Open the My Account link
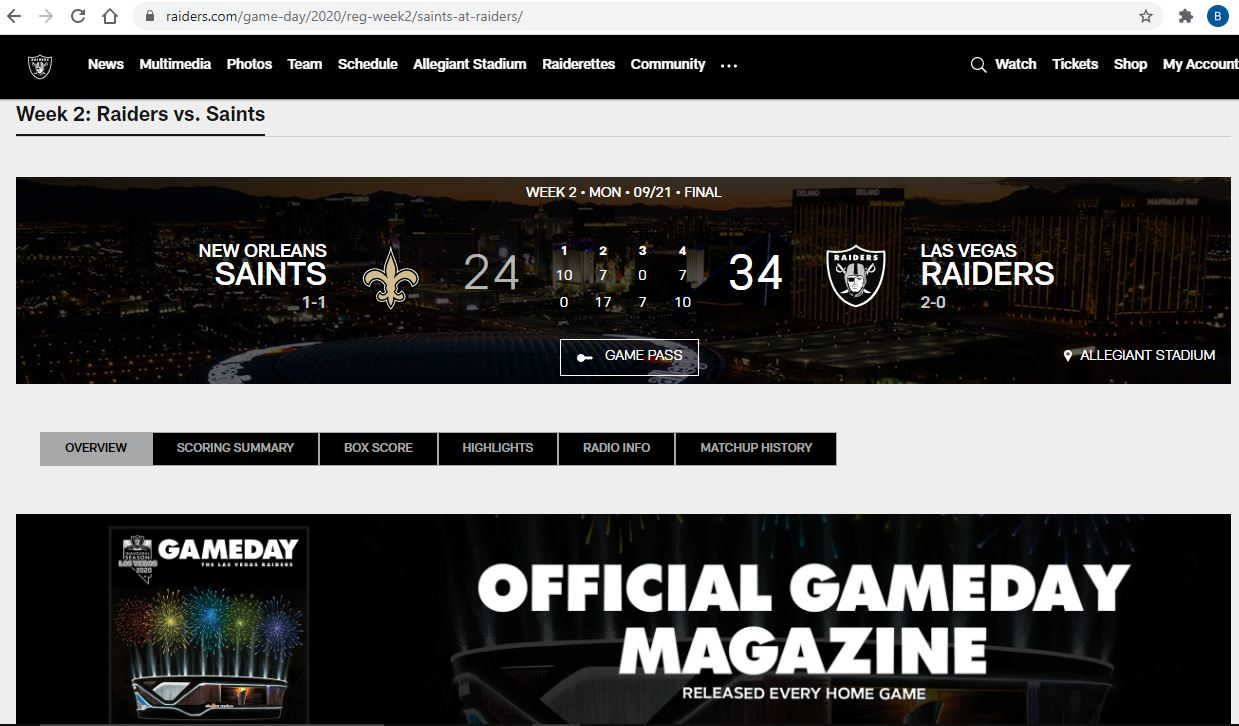1239x726 pixels. [x=1201, y=64]
